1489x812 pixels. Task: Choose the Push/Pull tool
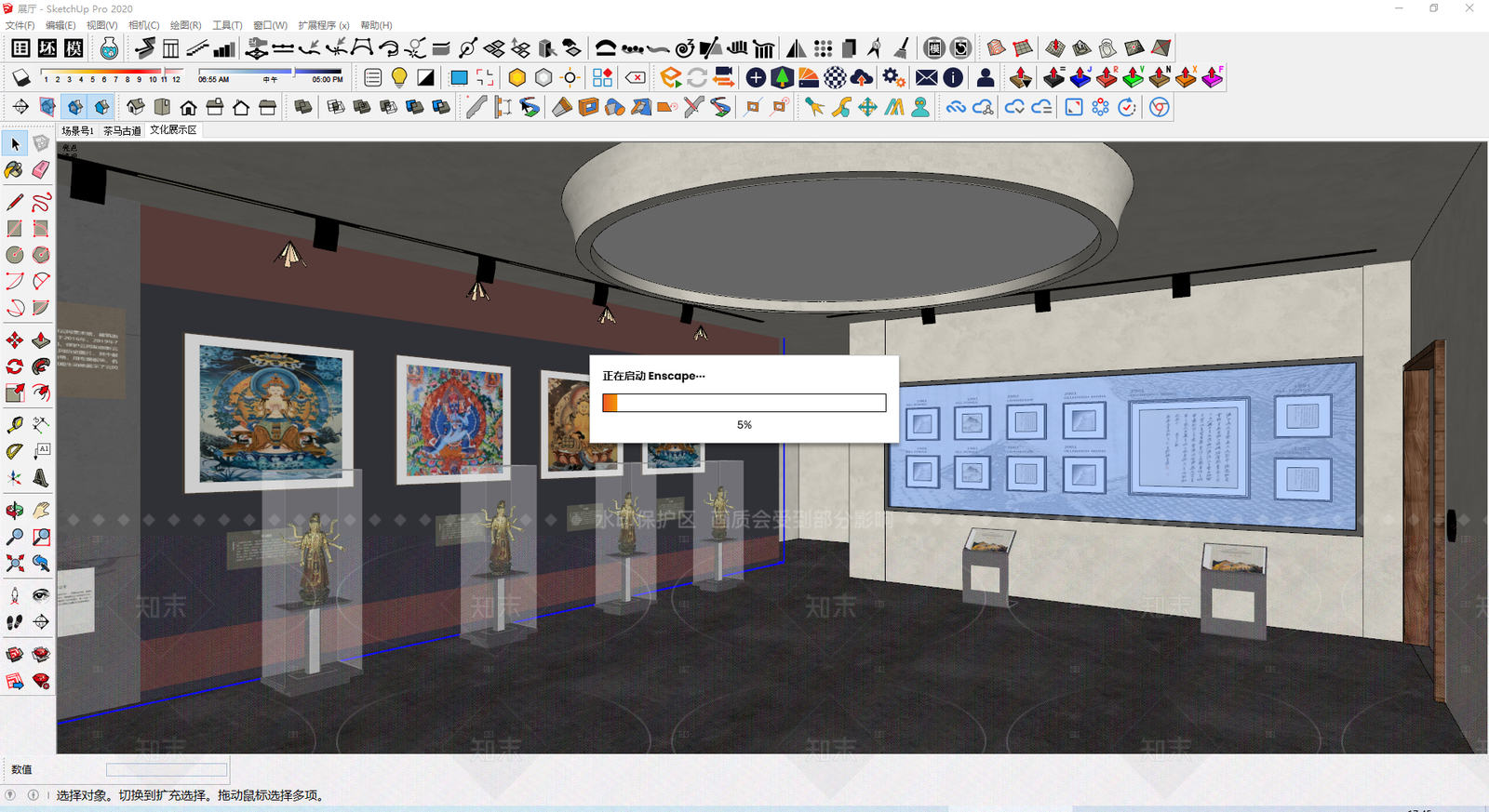tap(41, 340)
